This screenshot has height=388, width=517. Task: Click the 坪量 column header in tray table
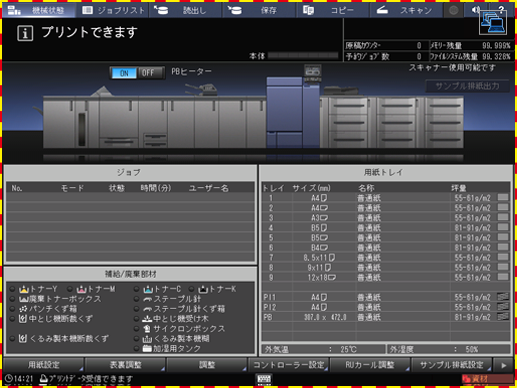point(459,188)
